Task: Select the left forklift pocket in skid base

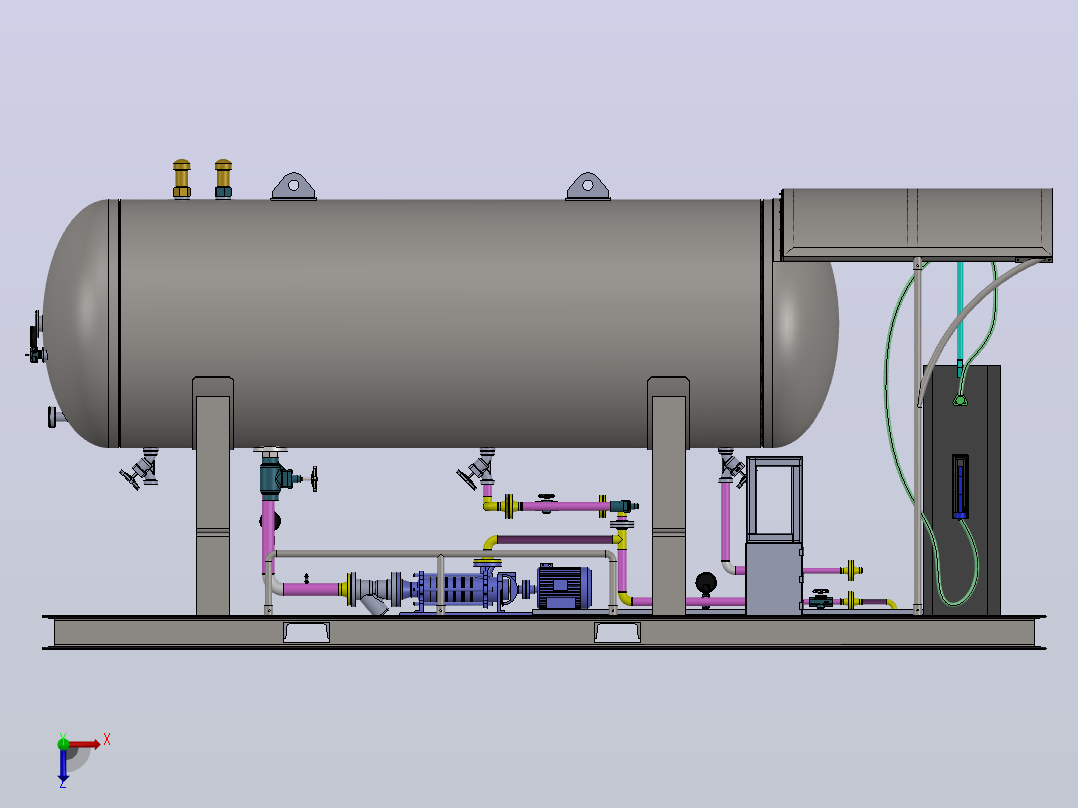Action: (x=307, y=632)
